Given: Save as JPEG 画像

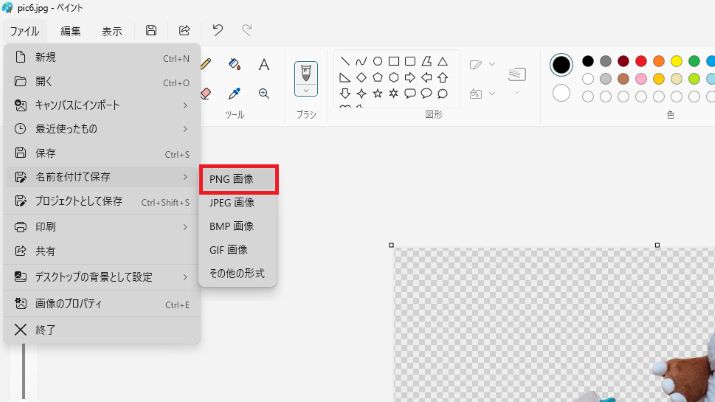Looking at the screenshot, I should (238, 202).
